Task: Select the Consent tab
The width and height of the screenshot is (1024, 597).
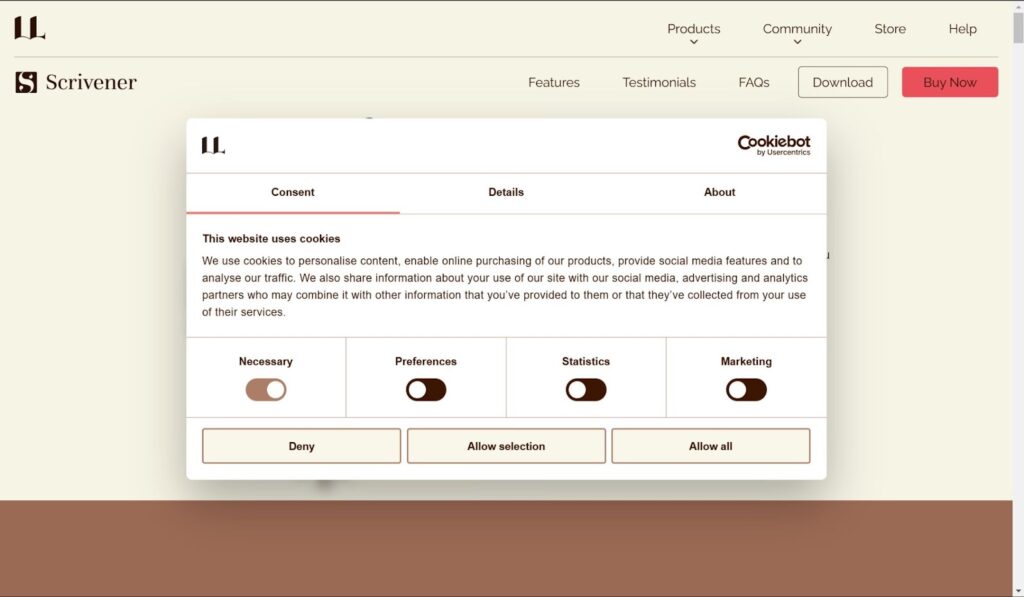Action: point(293,192)
